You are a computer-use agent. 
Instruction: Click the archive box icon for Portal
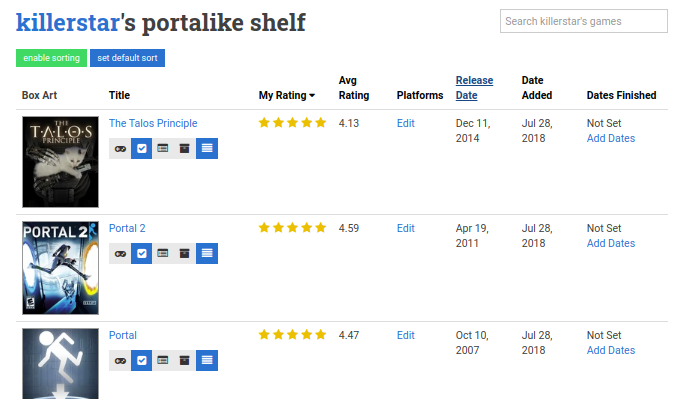coord(184,361)
